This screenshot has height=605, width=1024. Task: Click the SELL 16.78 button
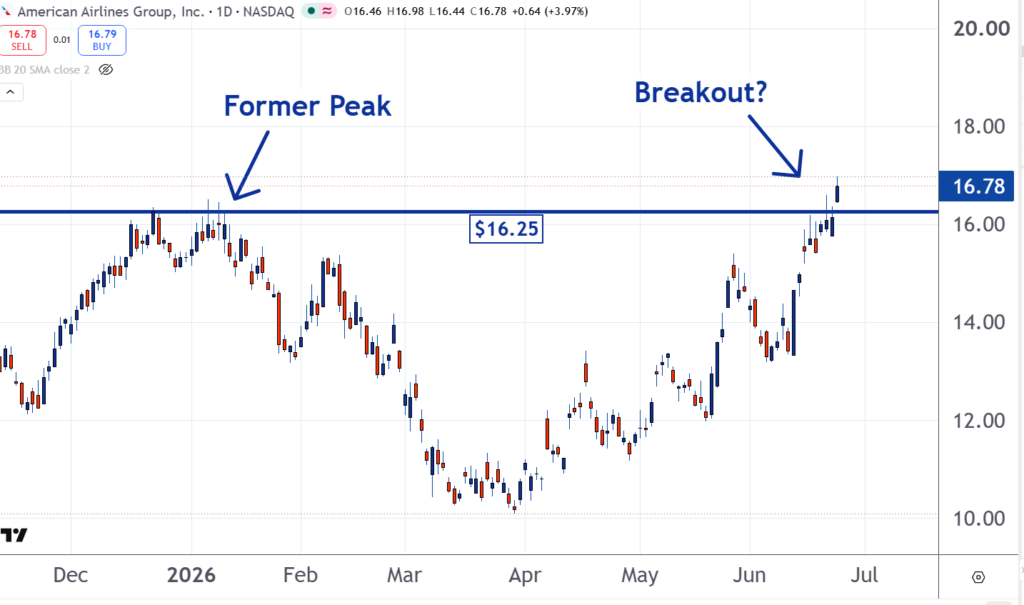click(22, 40)
